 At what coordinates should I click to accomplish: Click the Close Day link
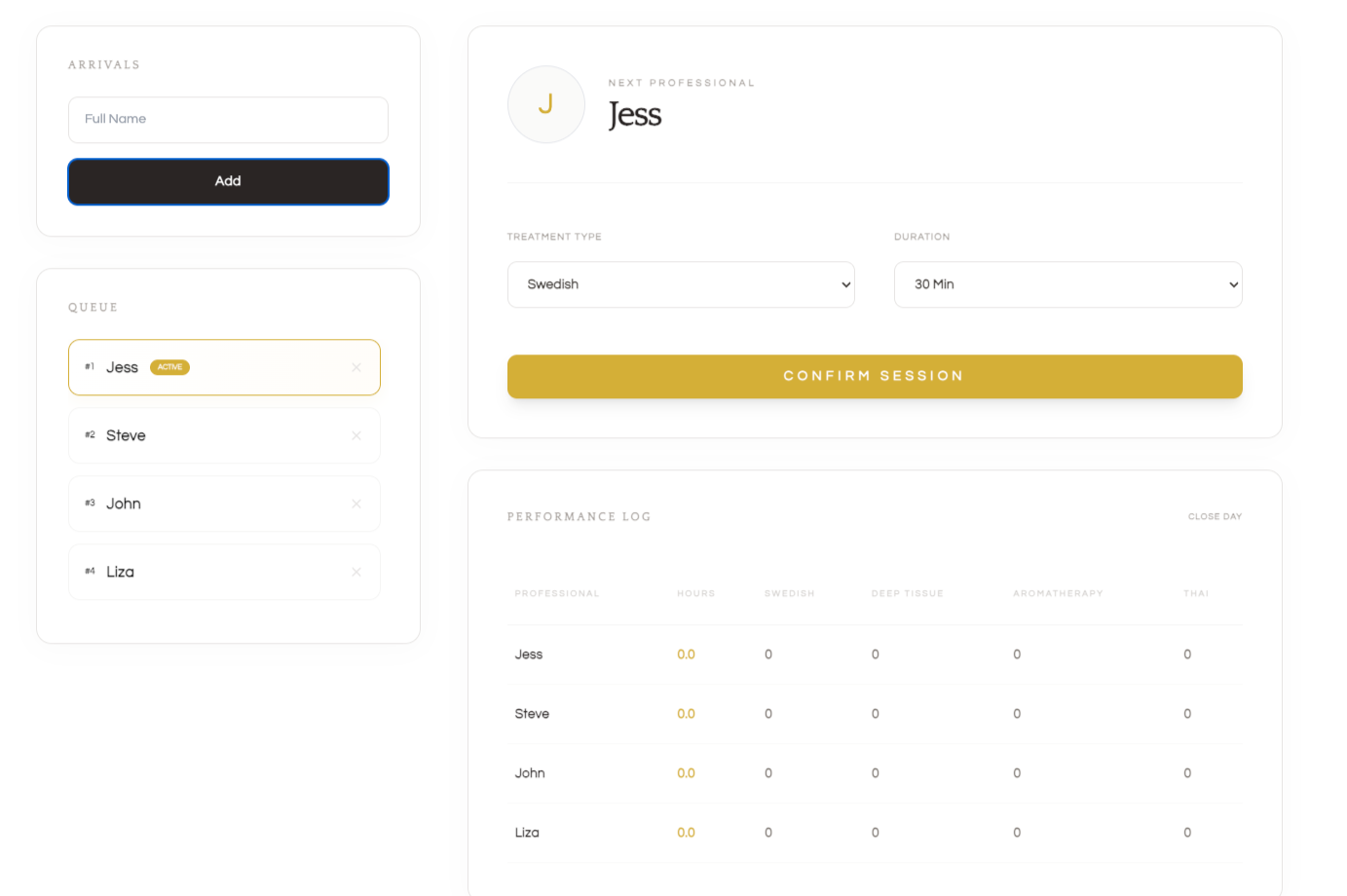pos(1215,516)
